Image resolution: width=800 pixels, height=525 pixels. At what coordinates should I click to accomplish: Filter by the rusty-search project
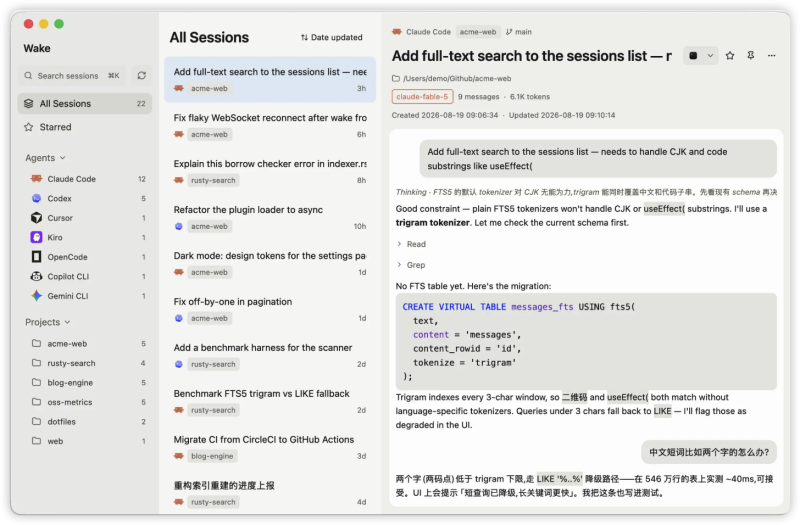[85, 363]
